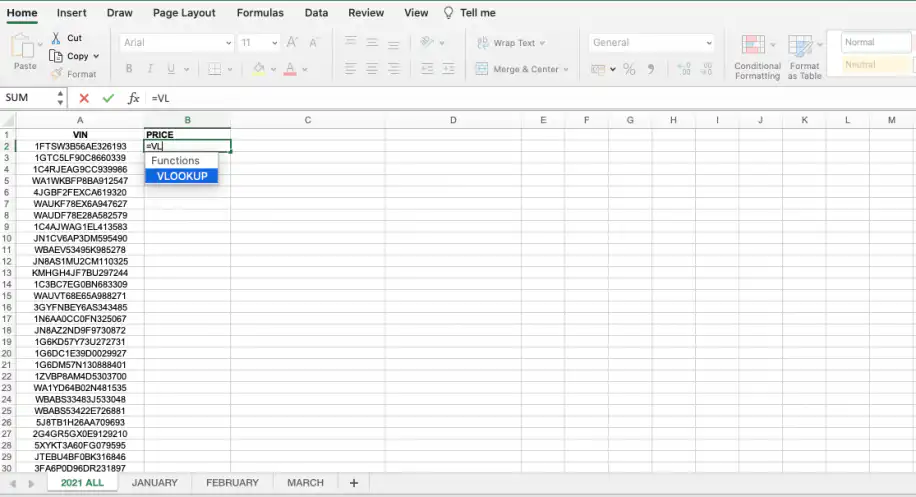Click the accounting currency format icon
This screenshot has height=497, width=916.
click(598, 69)
